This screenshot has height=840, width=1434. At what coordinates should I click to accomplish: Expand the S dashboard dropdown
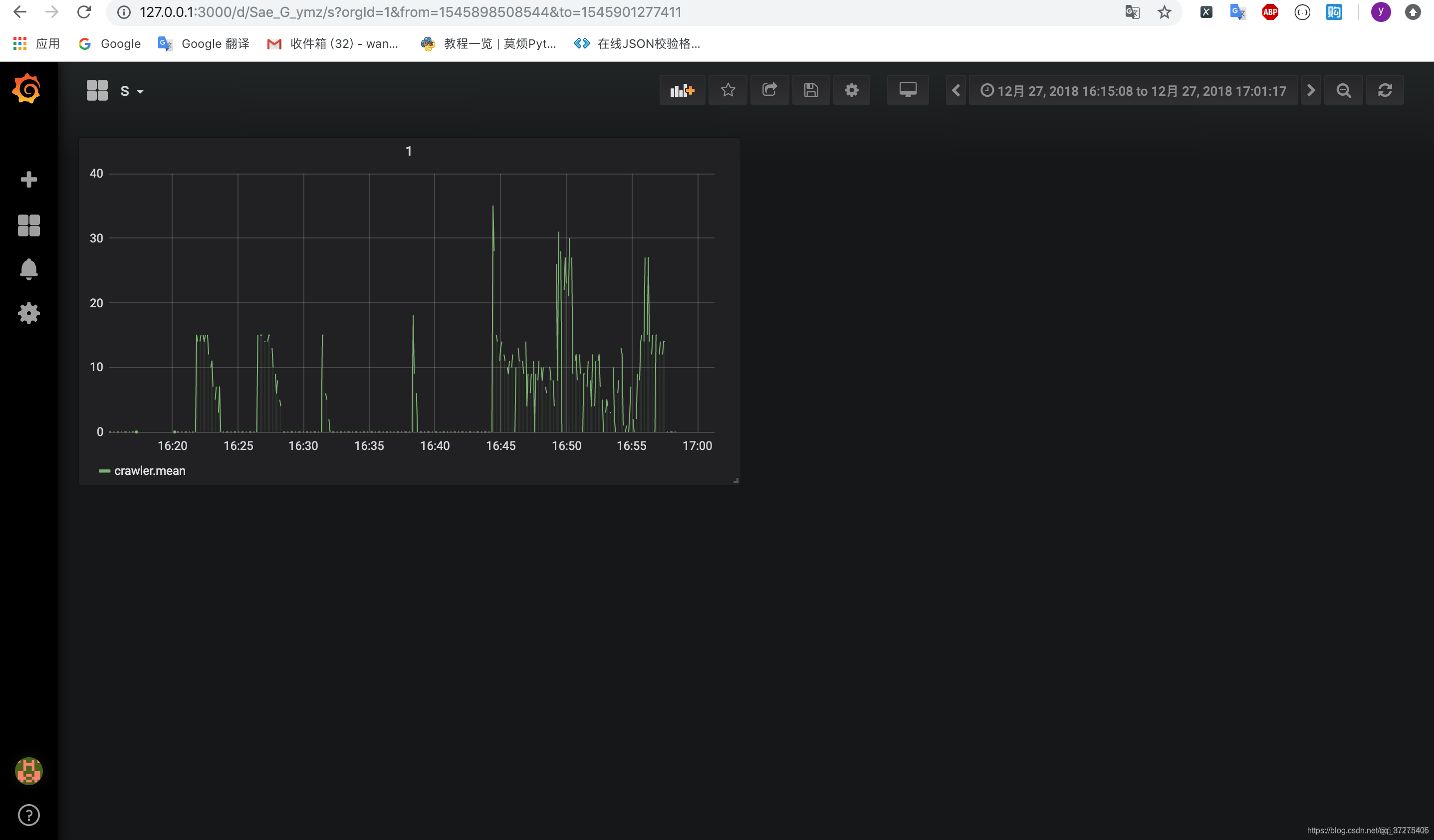[x=131, y=91]
